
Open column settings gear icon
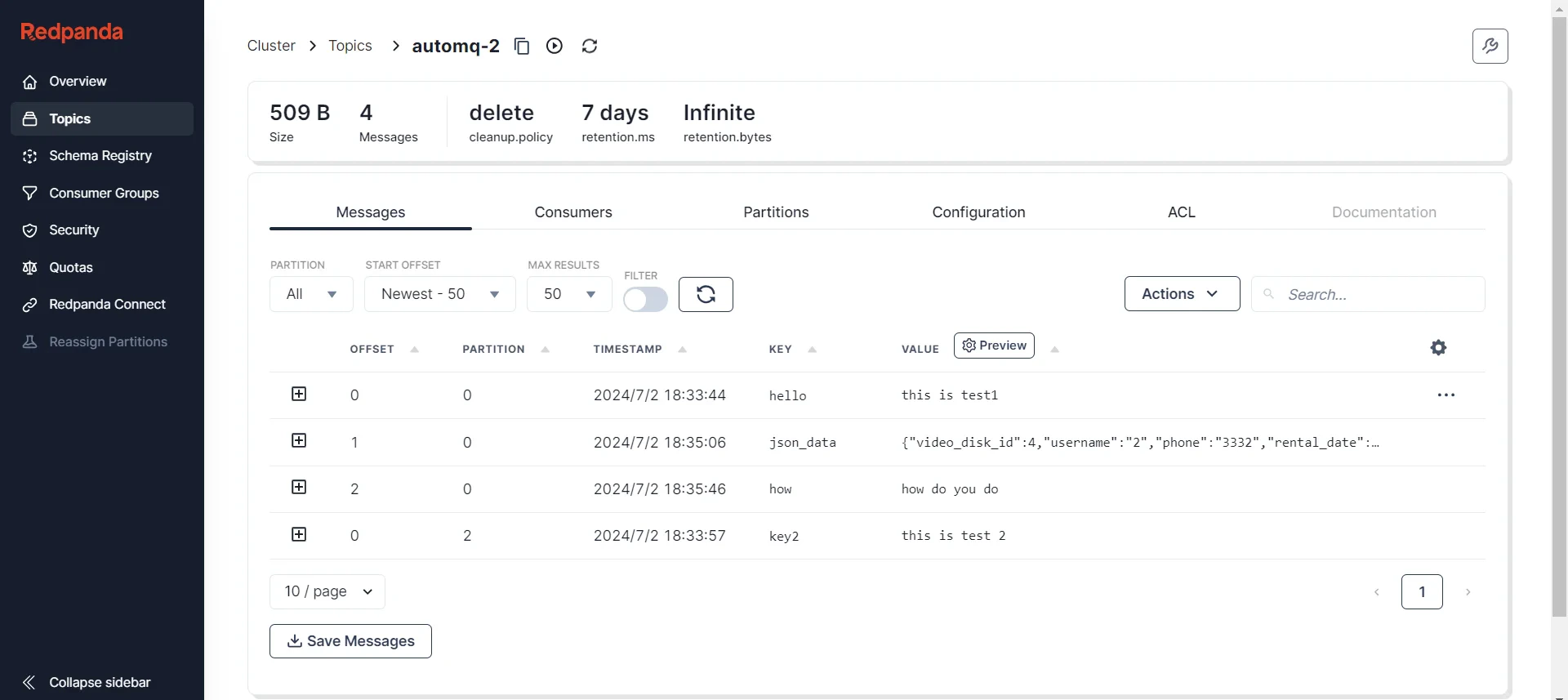(x=1438, y=348)
